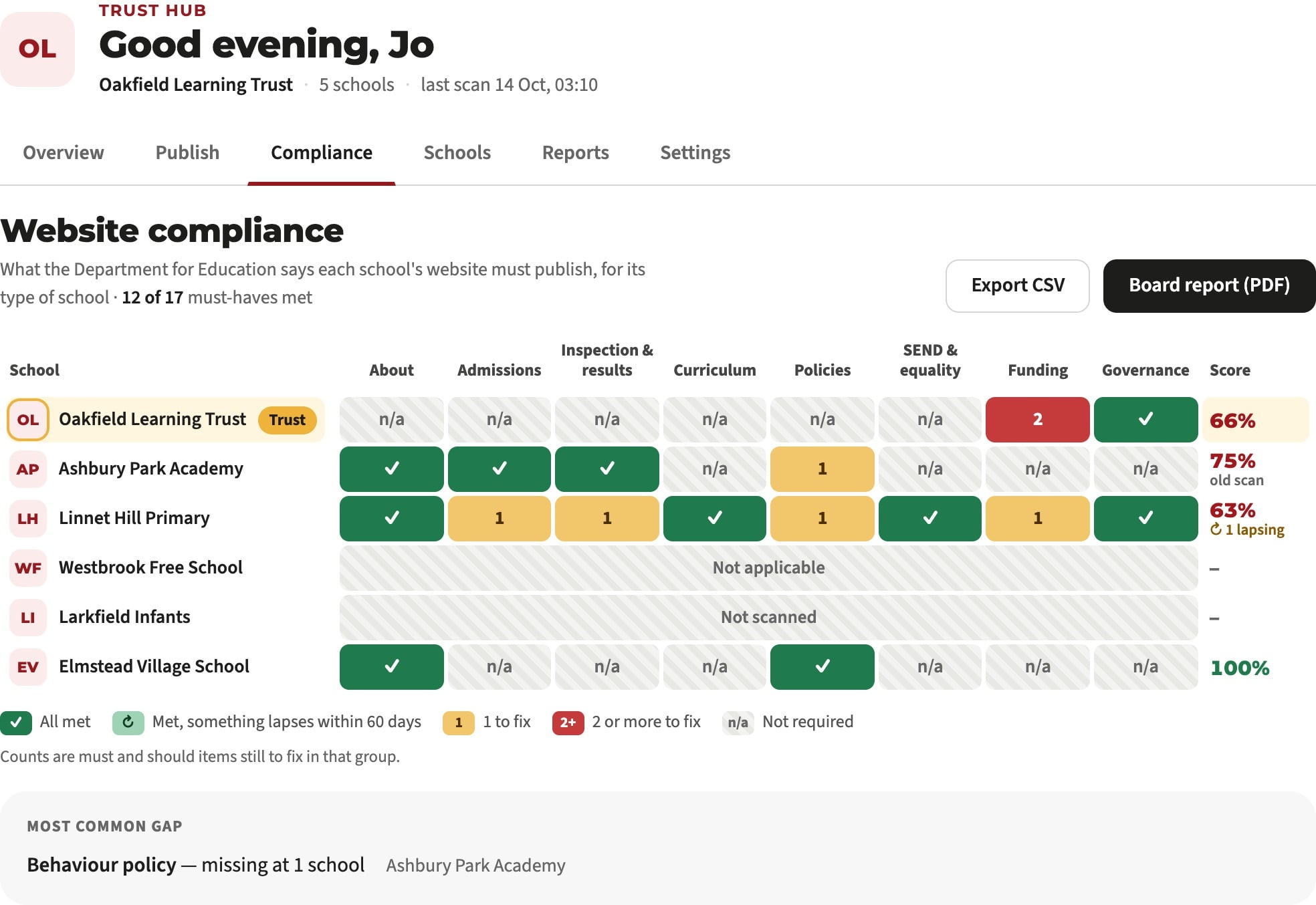Click the 100% score for Elmstead Village
Image resolution: width=1316 pixels, height=905 pixels.
(1240, 668)
